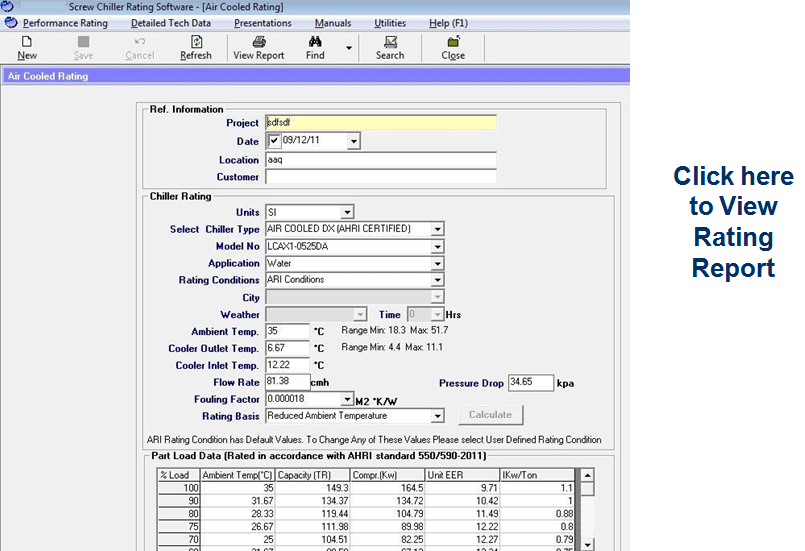Click the Flow Rate field
The width and height of the screenshot is (805, 551).
(x=288, y=382)
